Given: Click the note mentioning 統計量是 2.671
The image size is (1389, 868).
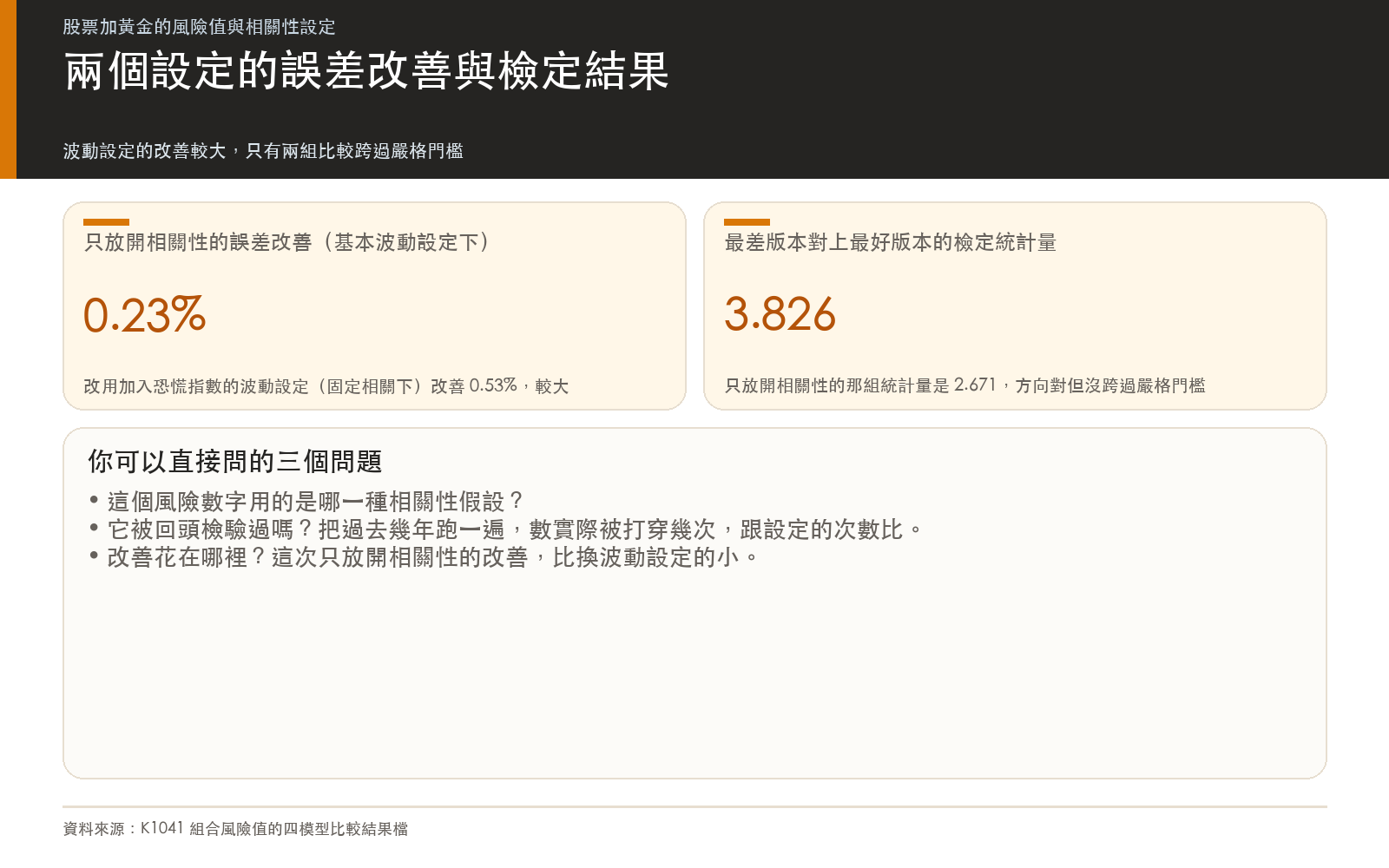Looking at the screenshot, I should [x=964, y=385].
